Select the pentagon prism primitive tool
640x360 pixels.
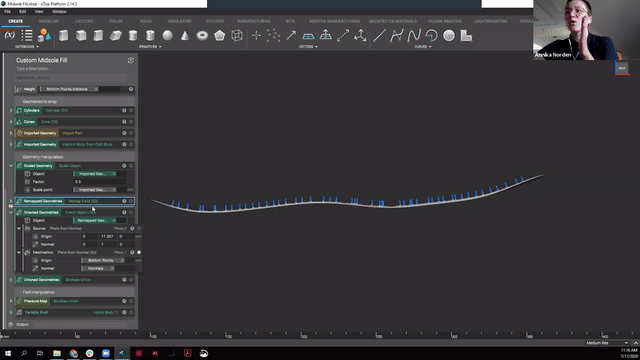click(x=220, y=36)
